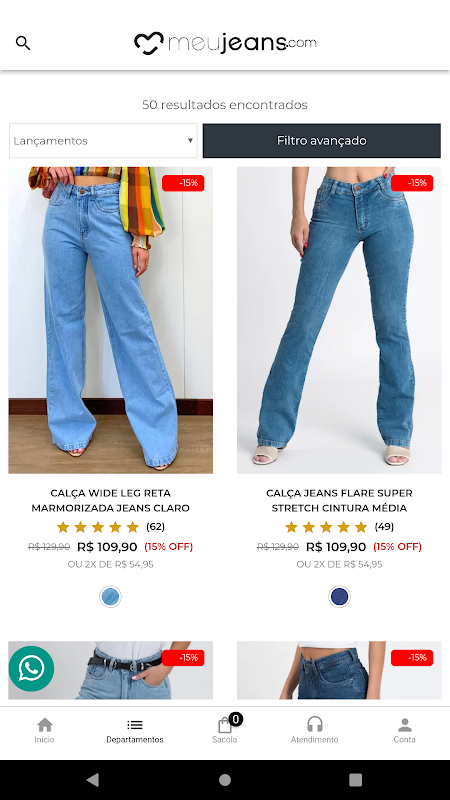The width and height of the screenshot is (450, 800).
Task: Select the Departamentos tab
Action: (x=135, y=731)
